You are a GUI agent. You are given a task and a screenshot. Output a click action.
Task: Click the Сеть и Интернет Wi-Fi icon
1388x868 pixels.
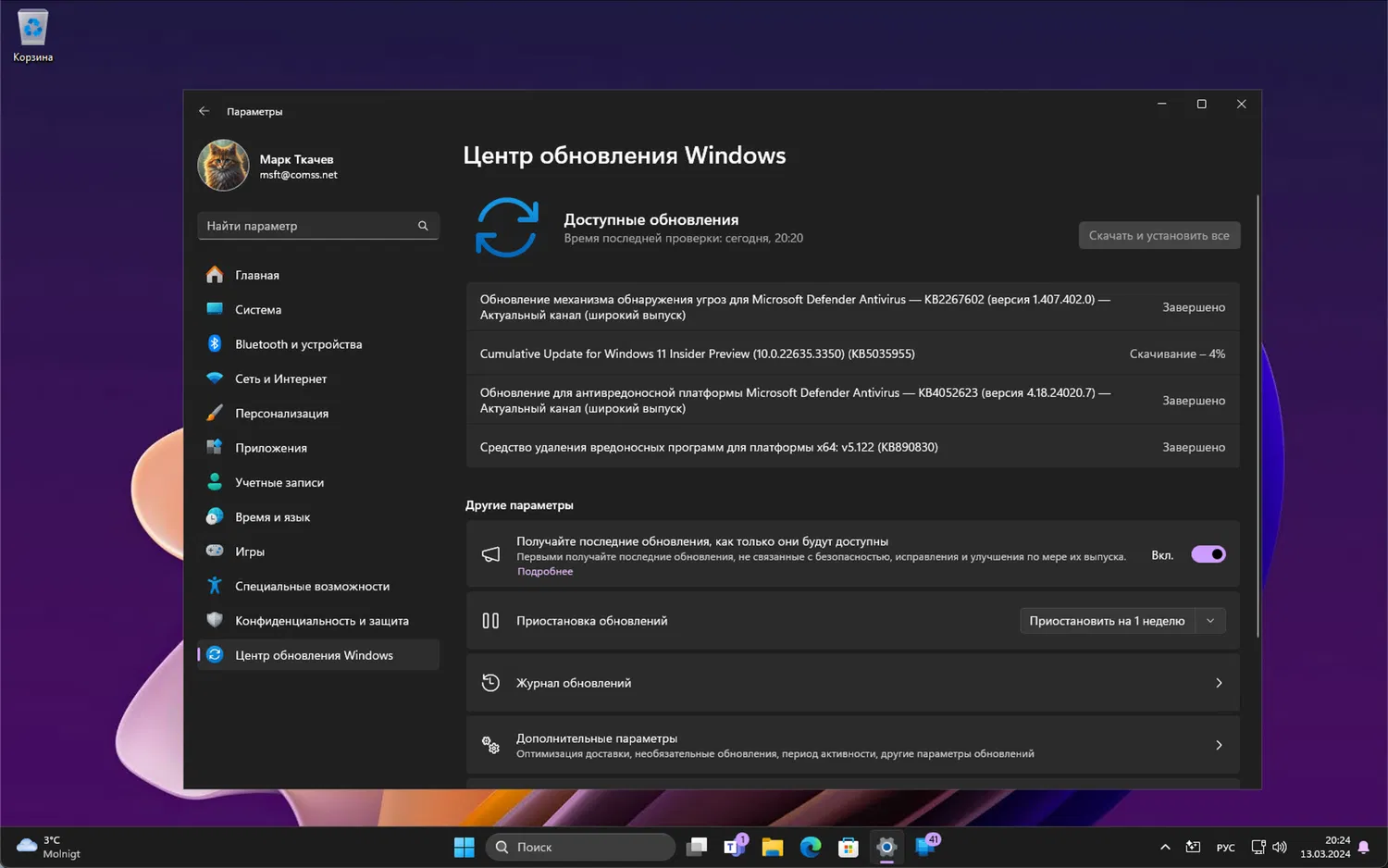click(x=215, y=378)
